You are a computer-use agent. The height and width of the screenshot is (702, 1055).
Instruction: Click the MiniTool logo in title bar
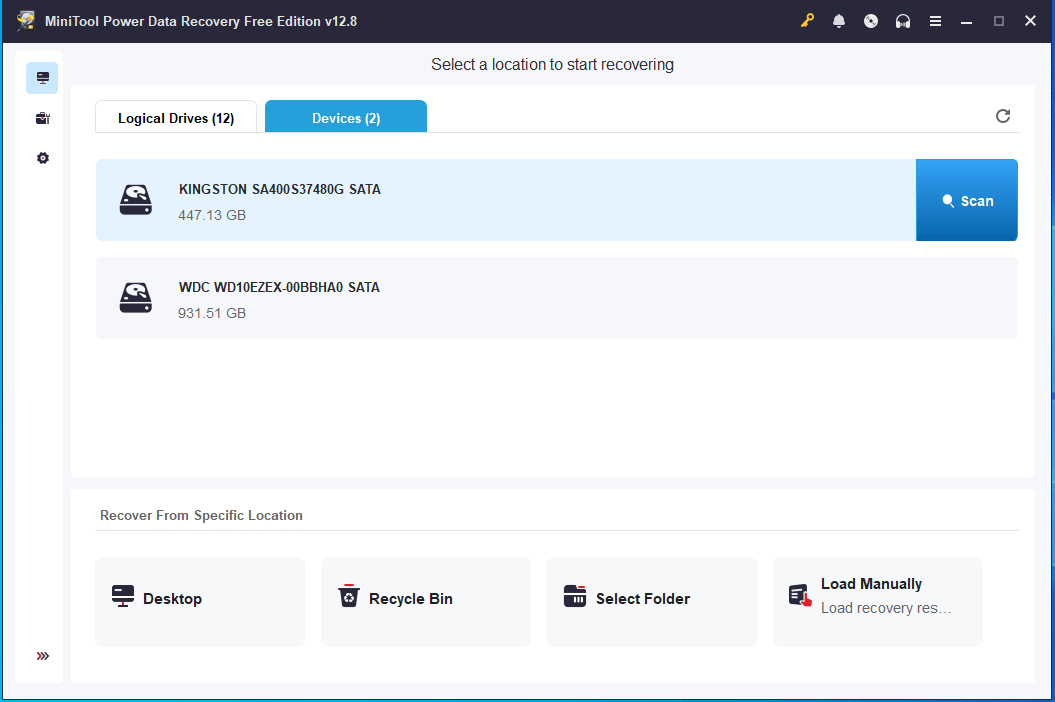coord(25,20)
